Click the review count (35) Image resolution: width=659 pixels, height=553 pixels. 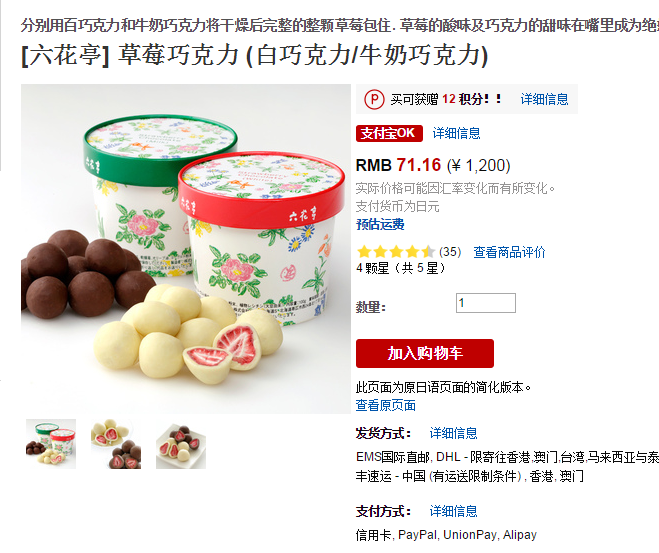click(450, 252)
